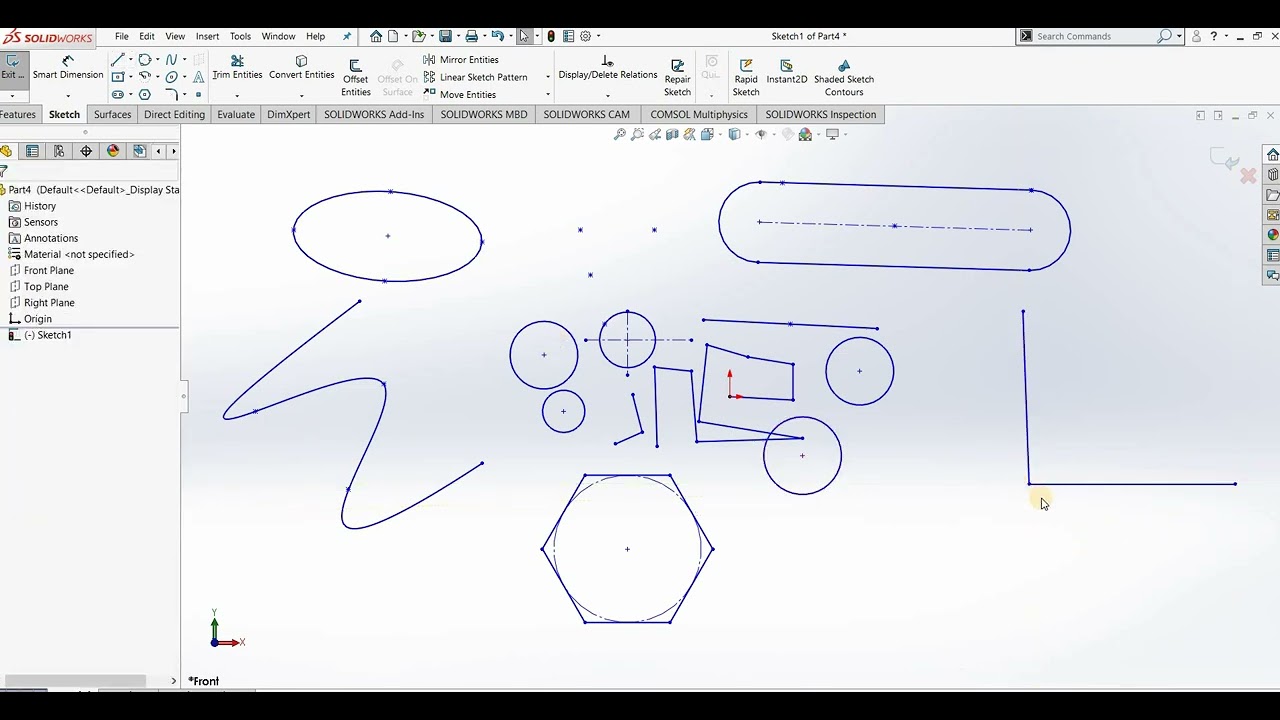Click the *Front view label

pos(204,681)
